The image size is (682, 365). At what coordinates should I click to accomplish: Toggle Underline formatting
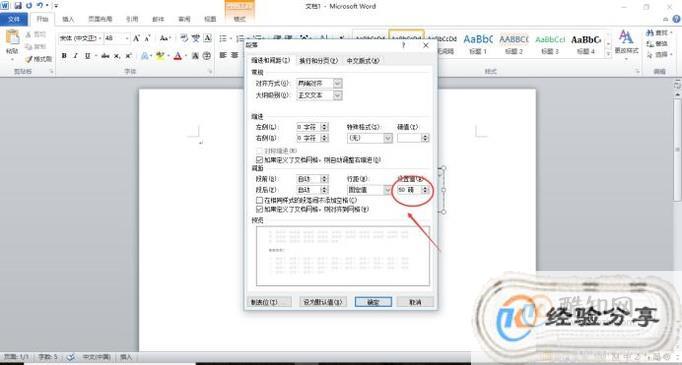87,56
